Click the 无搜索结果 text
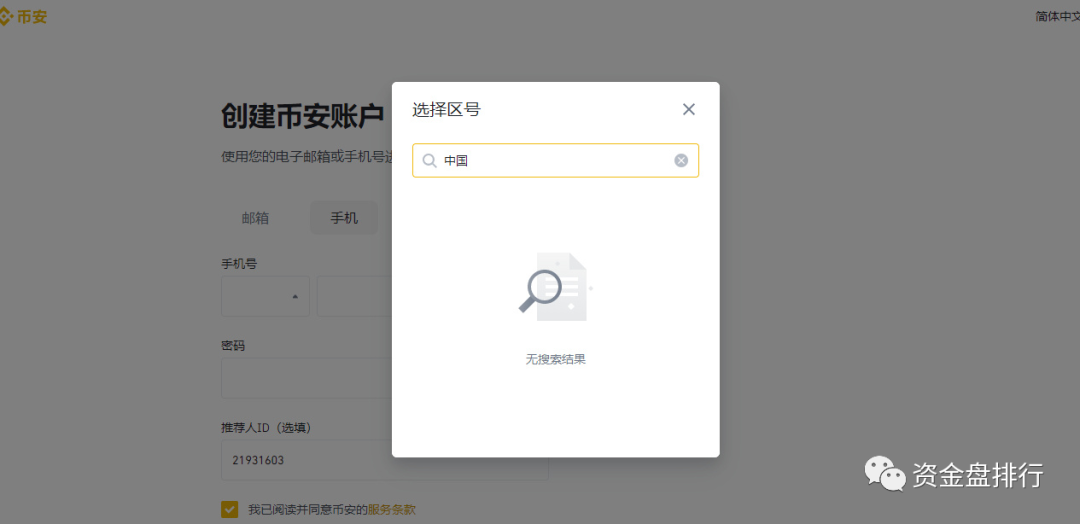 click(556, 359)
